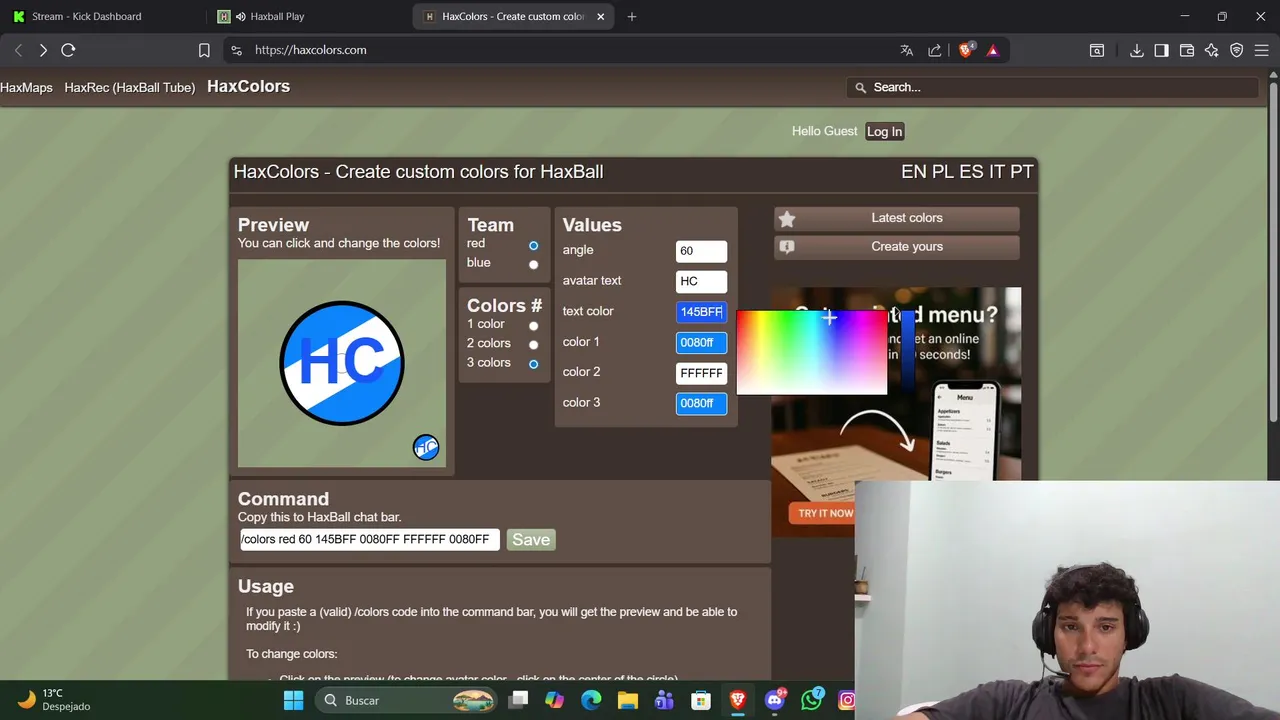This screenshot has height=720, width=1280.
Task: Click the Save button next to command
Action: click(x=531, y=539)
